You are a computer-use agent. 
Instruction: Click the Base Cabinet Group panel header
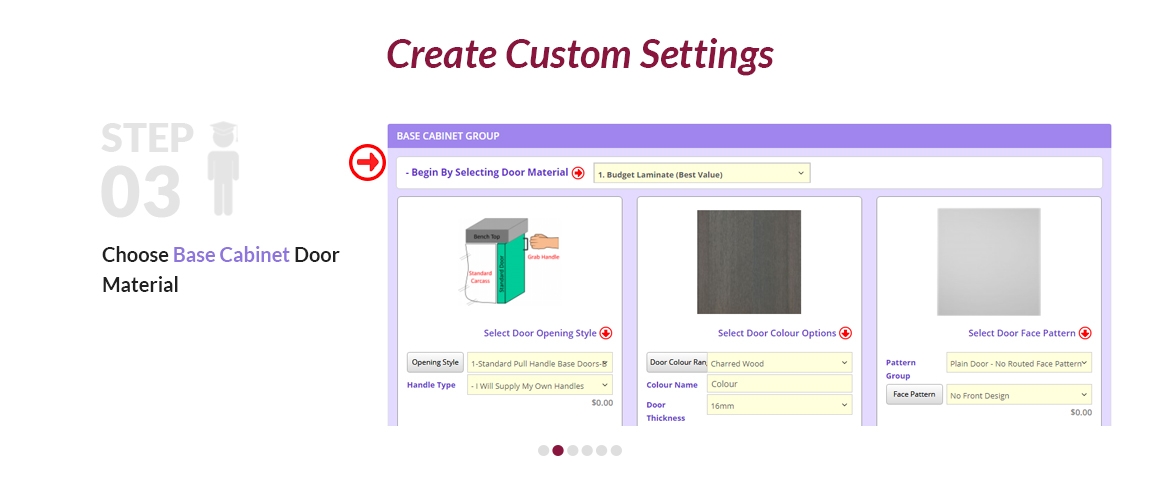coord(749,136)
